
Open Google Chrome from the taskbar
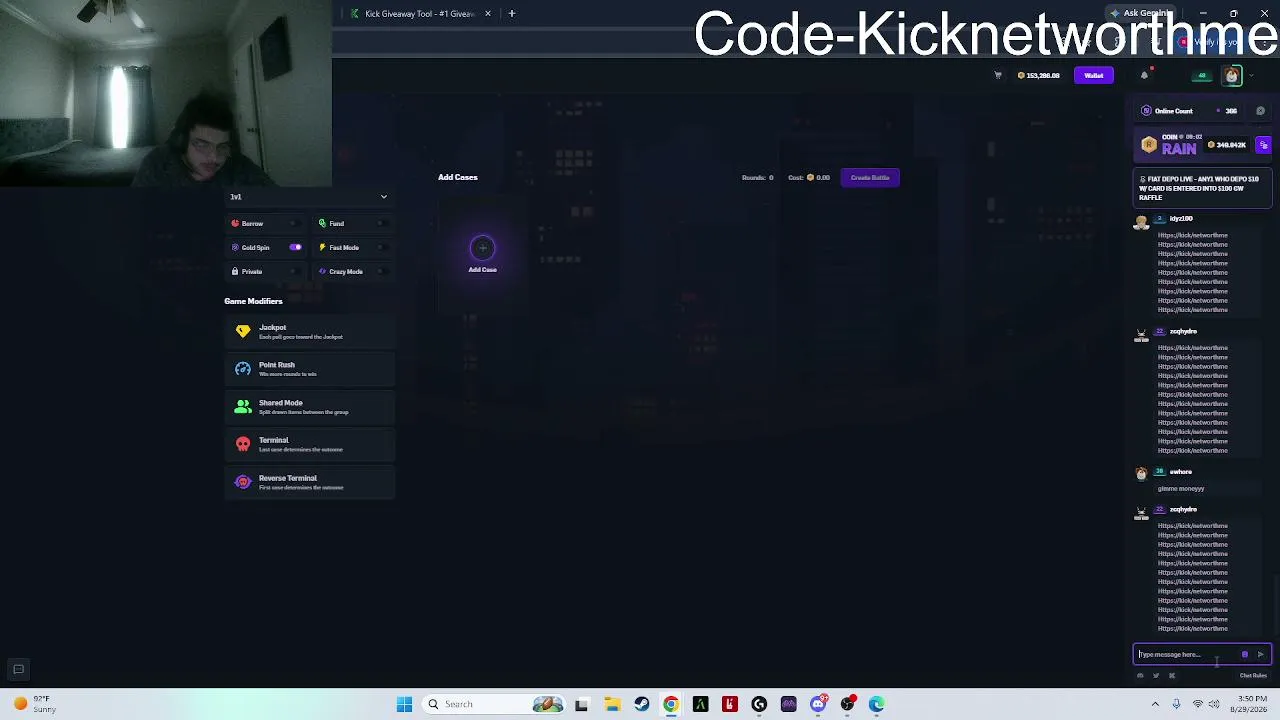pos(671,704)
